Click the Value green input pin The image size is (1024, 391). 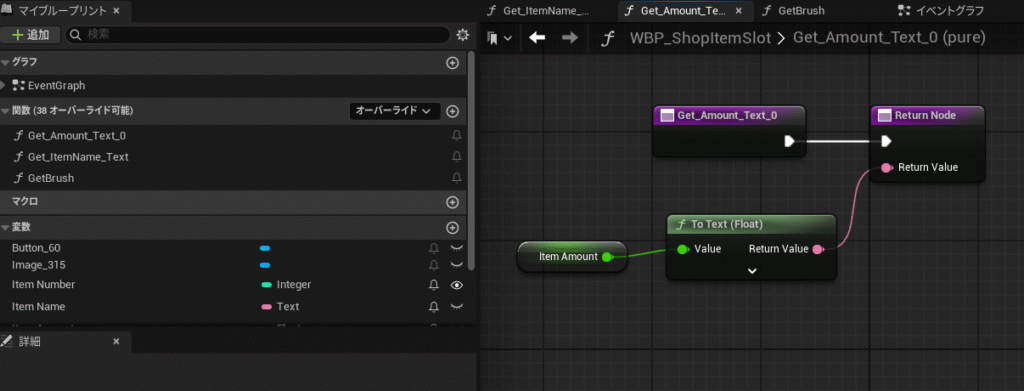(682, 249)
